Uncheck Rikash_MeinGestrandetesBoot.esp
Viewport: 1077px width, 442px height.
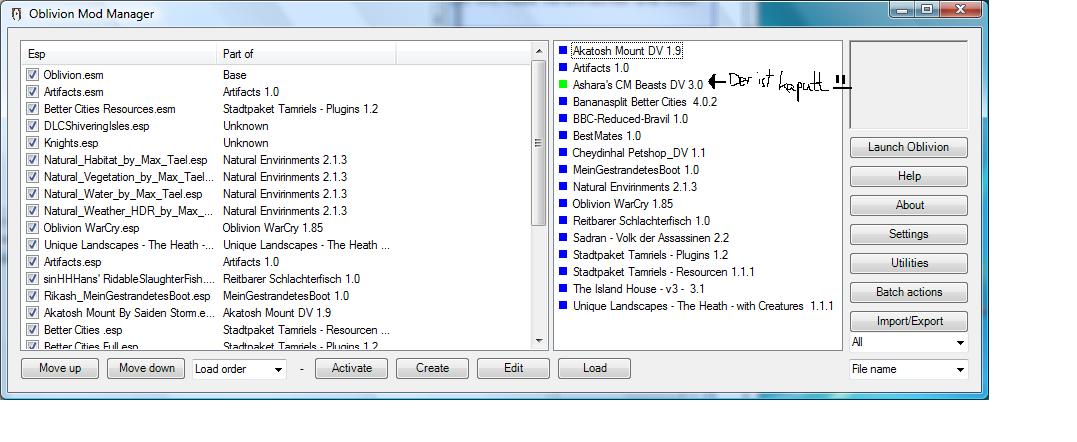pos(32,296)
